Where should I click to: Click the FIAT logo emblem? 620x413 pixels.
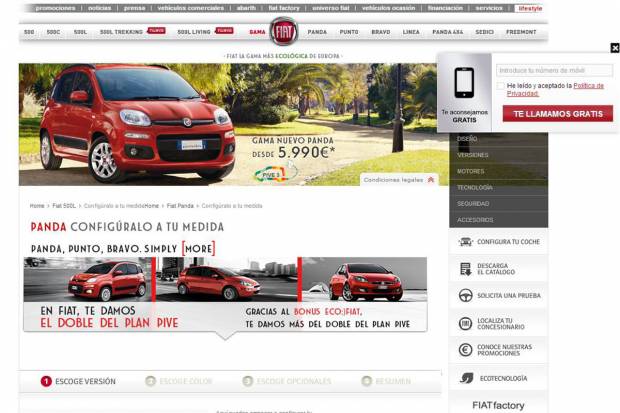click(x=284, y=31)
